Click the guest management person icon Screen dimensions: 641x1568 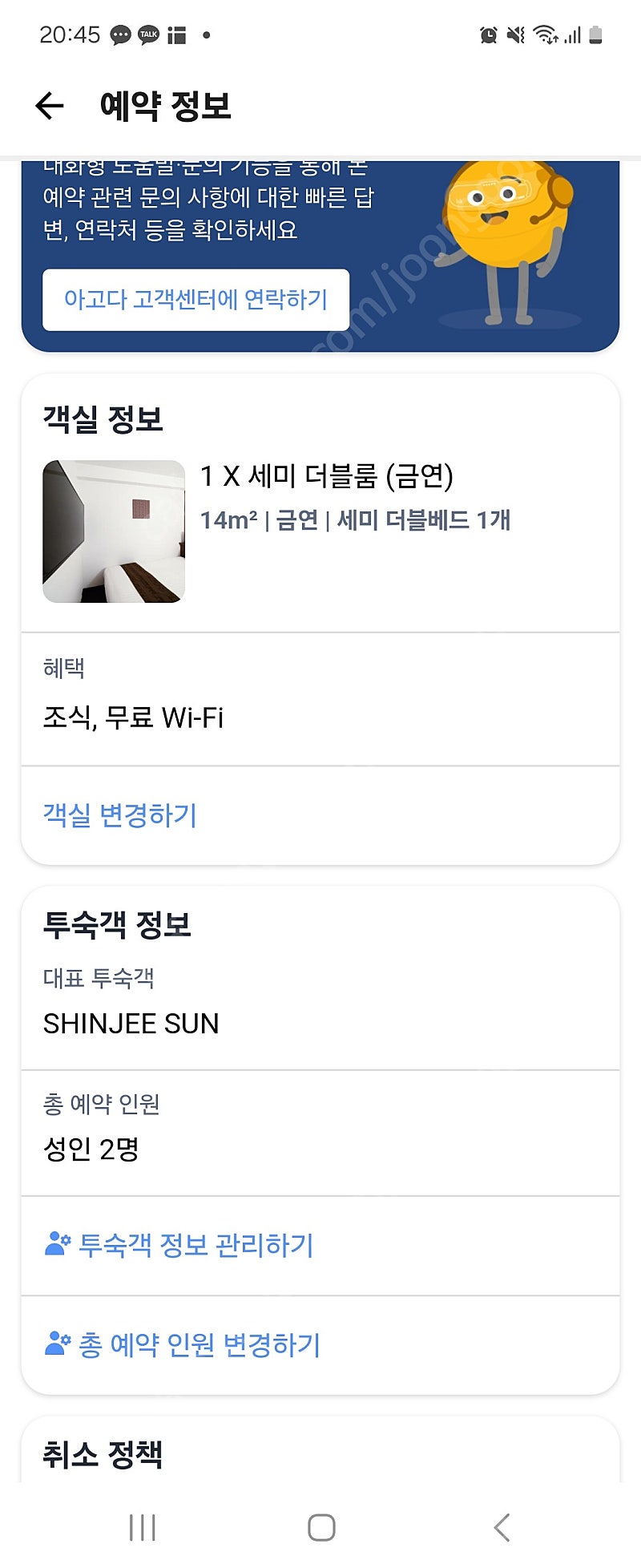point(58,1244)
